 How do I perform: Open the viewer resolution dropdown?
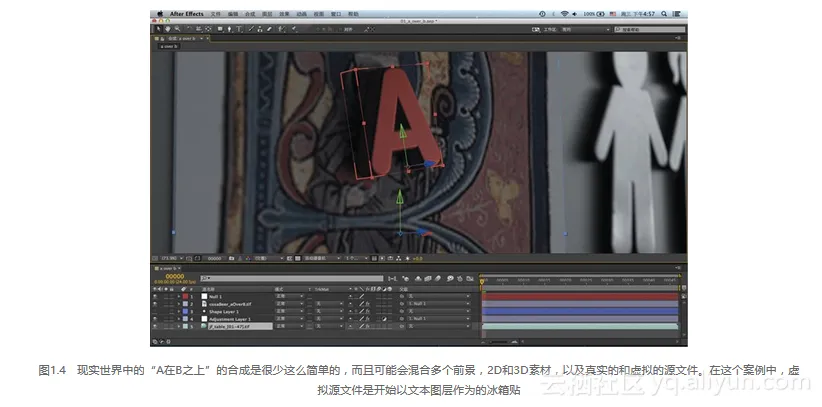coord(268,258)
